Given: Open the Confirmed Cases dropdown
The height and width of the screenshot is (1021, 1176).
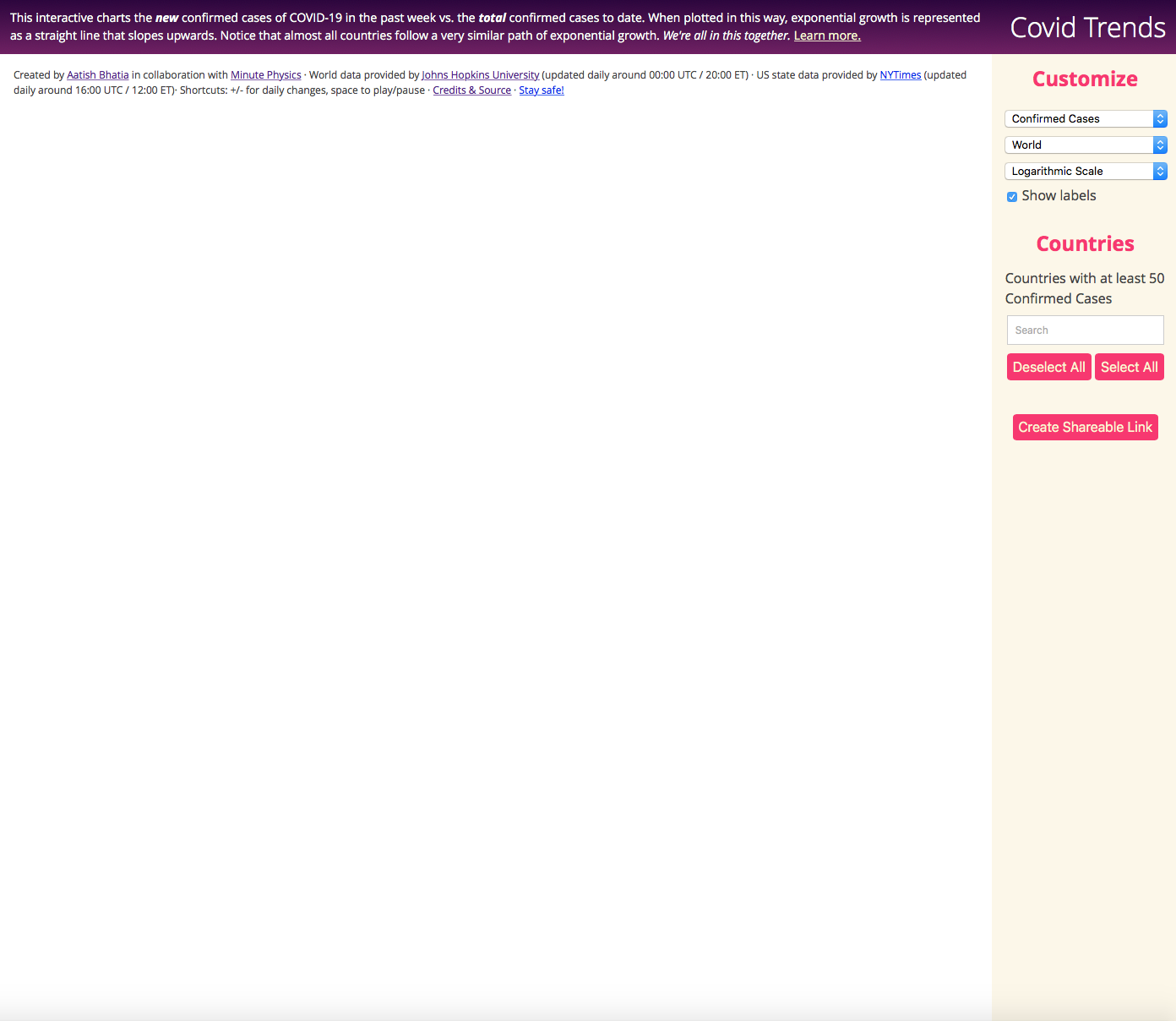Looking at the screenshot, I should pyautogui.click(x=1086, y=119).
